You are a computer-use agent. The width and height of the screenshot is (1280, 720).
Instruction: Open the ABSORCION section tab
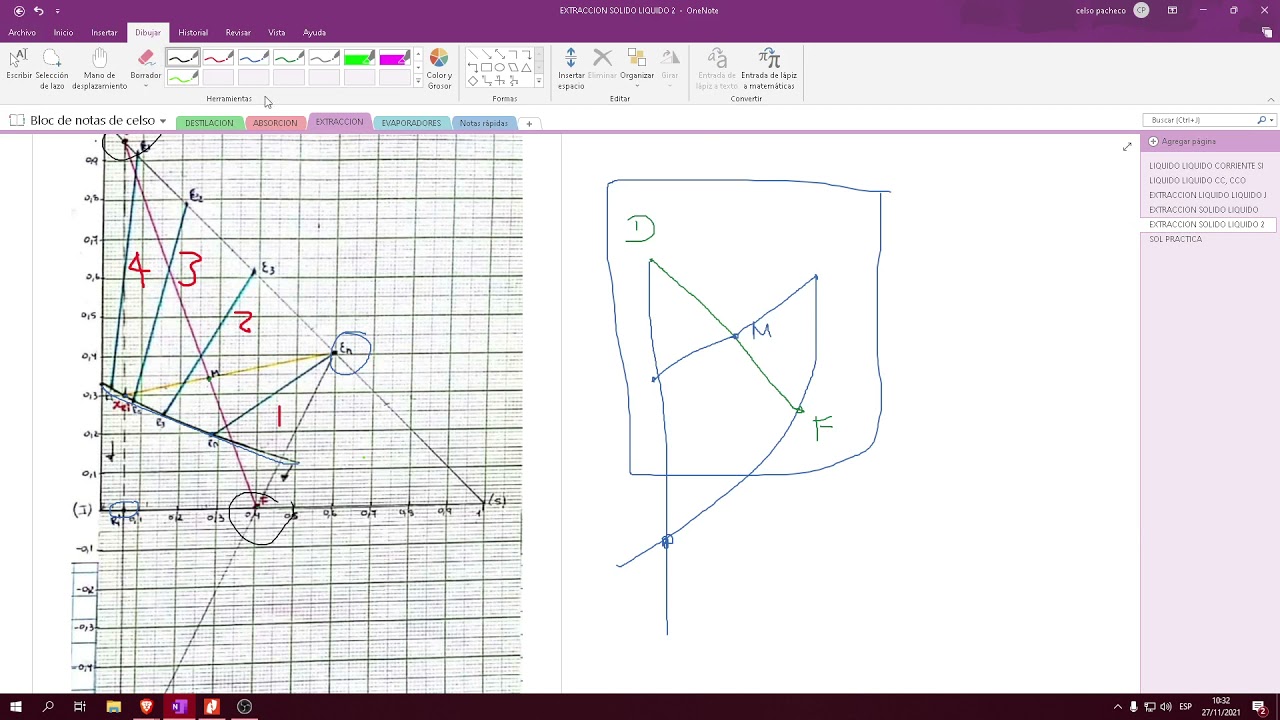tap(275, 123)
